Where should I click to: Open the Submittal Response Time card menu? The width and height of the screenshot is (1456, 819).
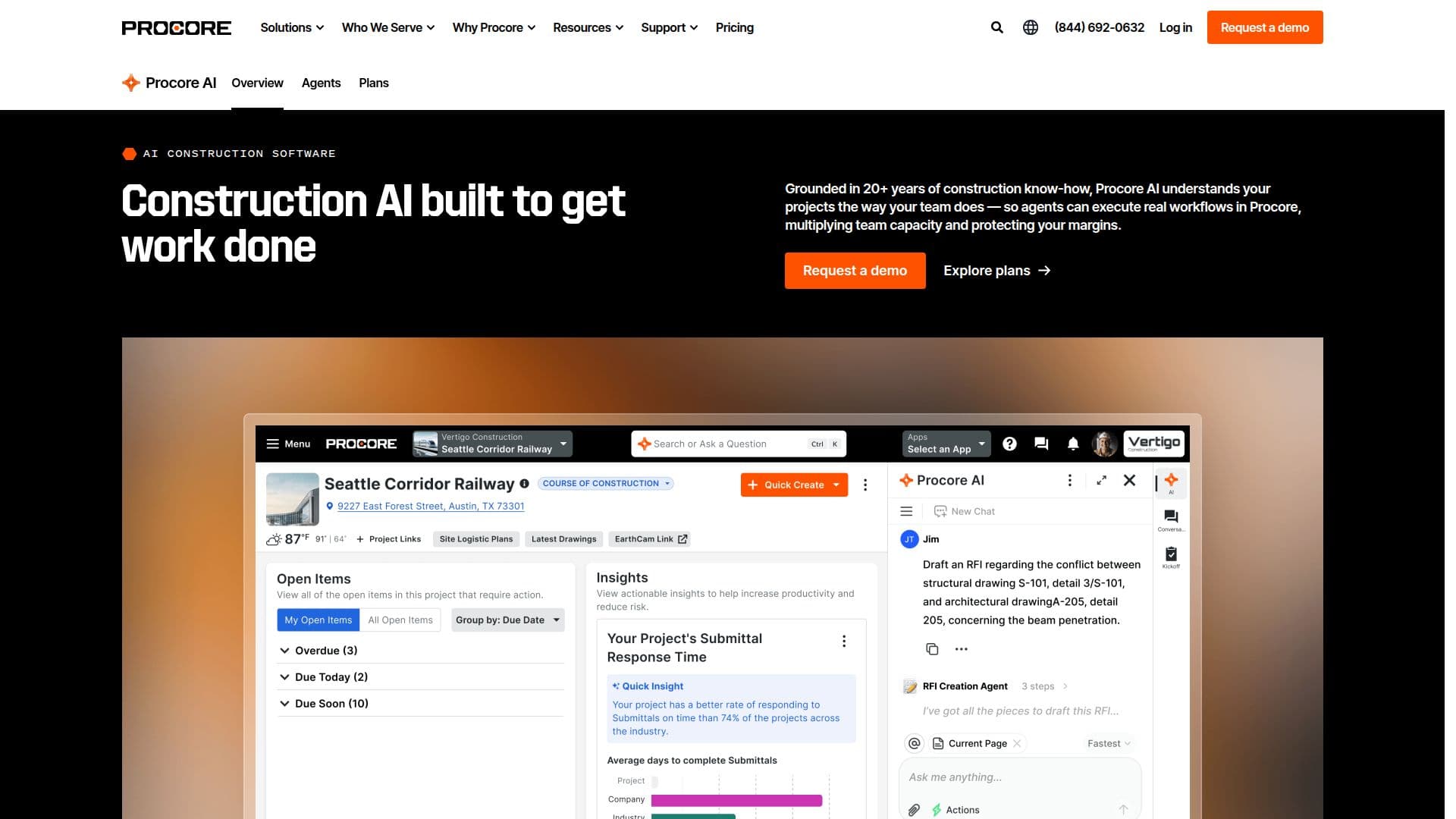coord(844,642)
